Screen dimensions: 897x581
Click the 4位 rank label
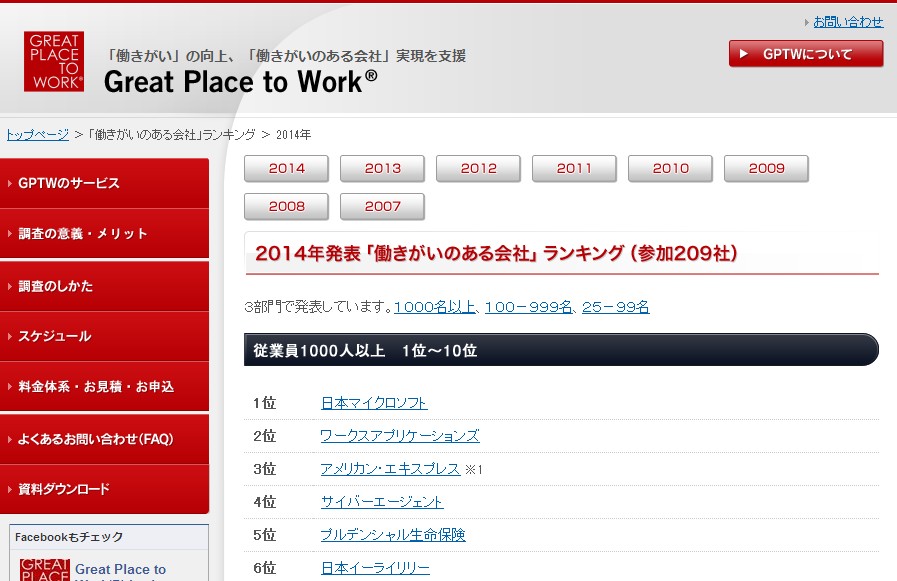265,502
